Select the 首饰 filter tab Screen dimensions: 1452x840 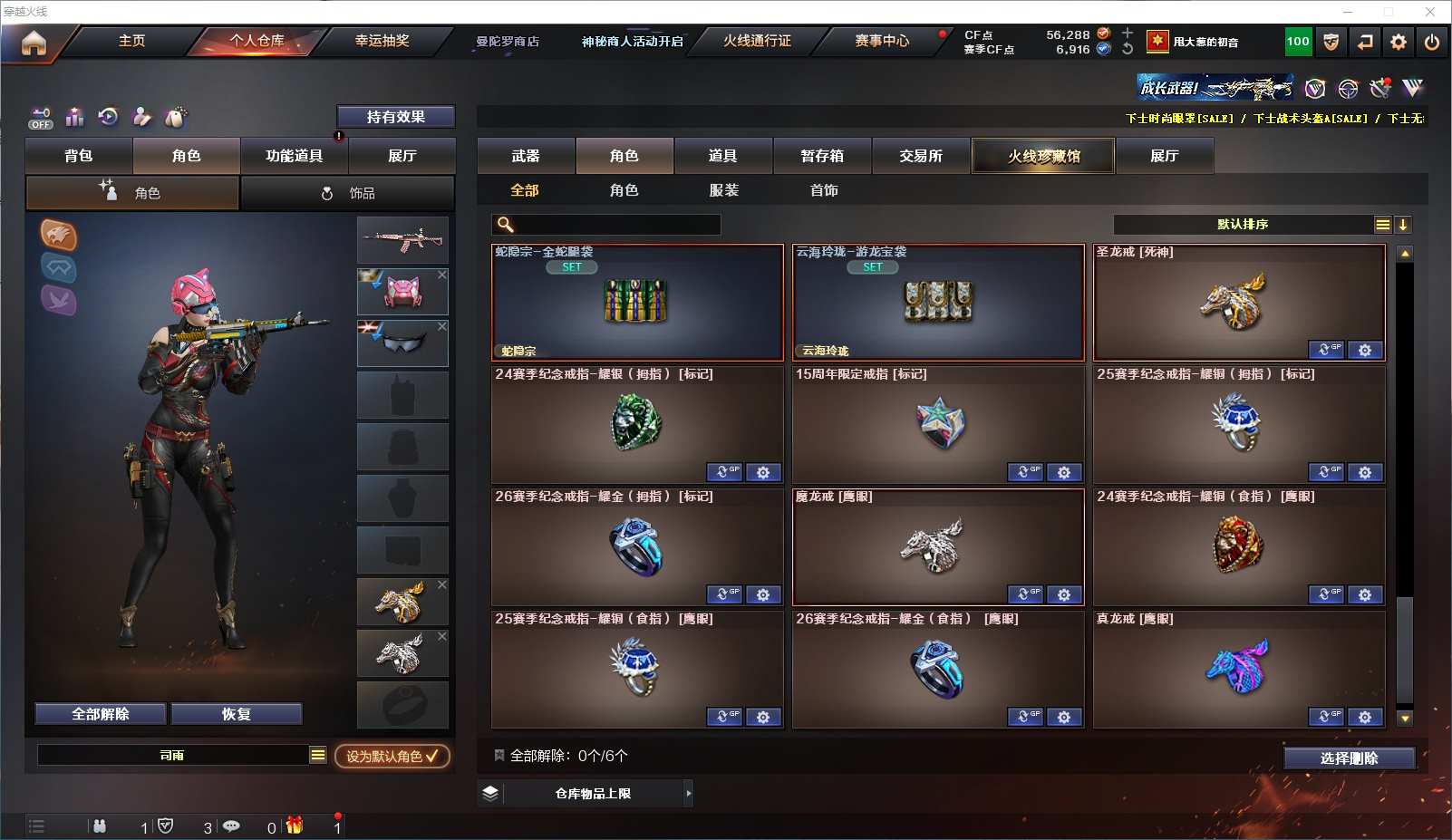click(824, 190)
